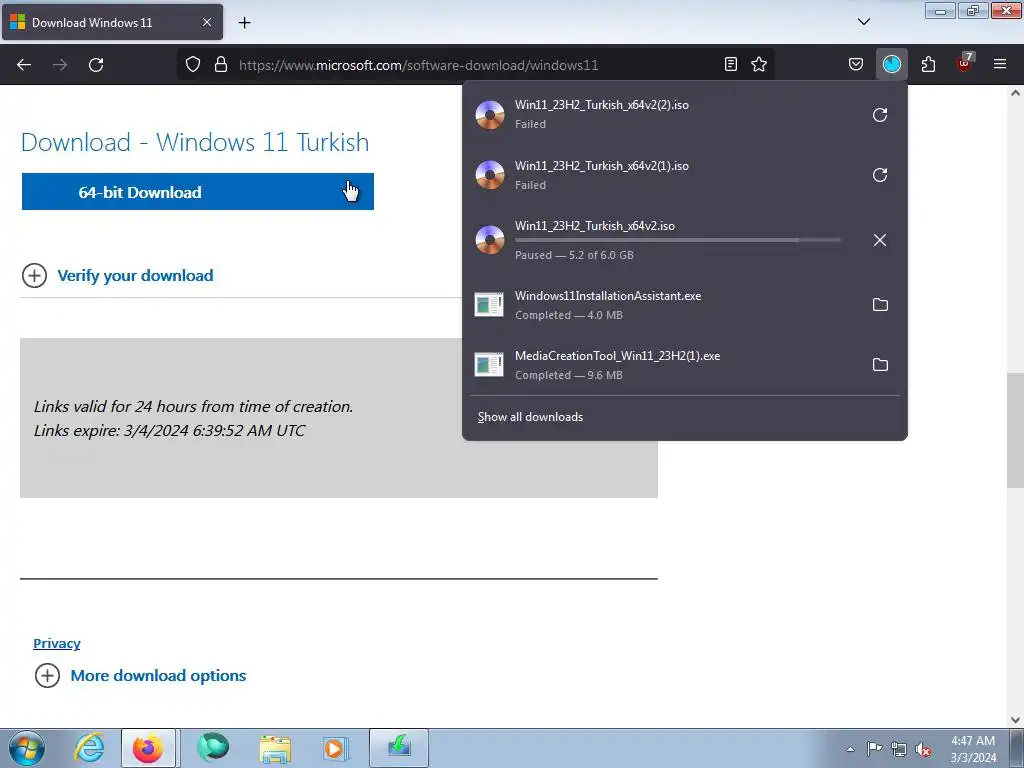The width and height of the screenshot is (1024, 768).
Task: Click the 'Paused — 5.2 of 6.0 GB' status text
Action: [x=574, y=255]
